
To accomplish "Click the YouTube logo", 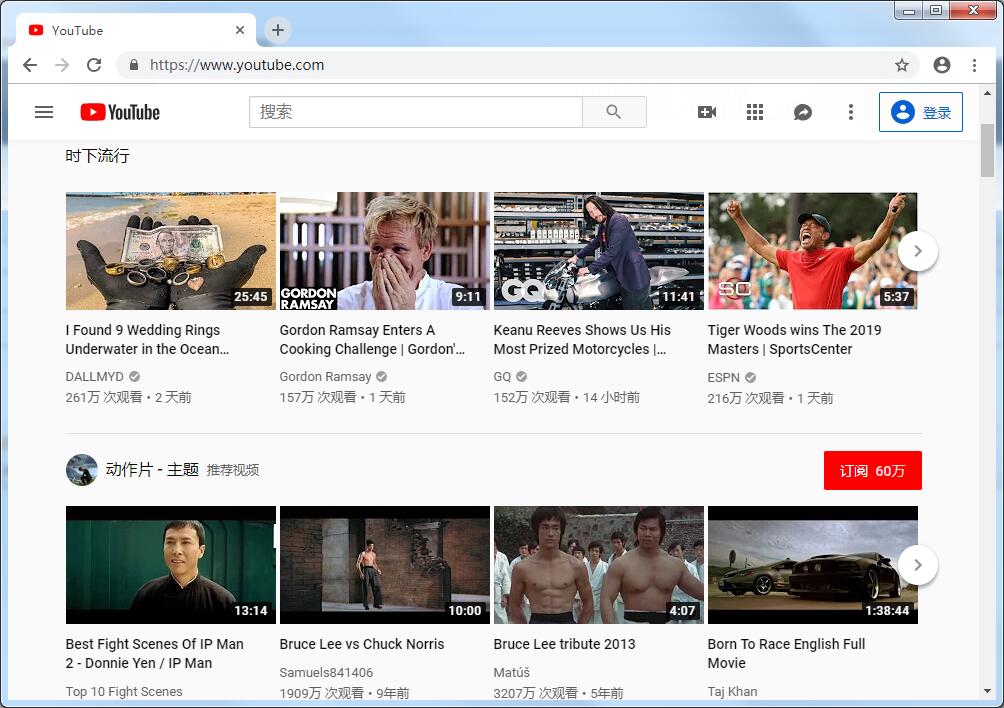I will click(120, 113).
